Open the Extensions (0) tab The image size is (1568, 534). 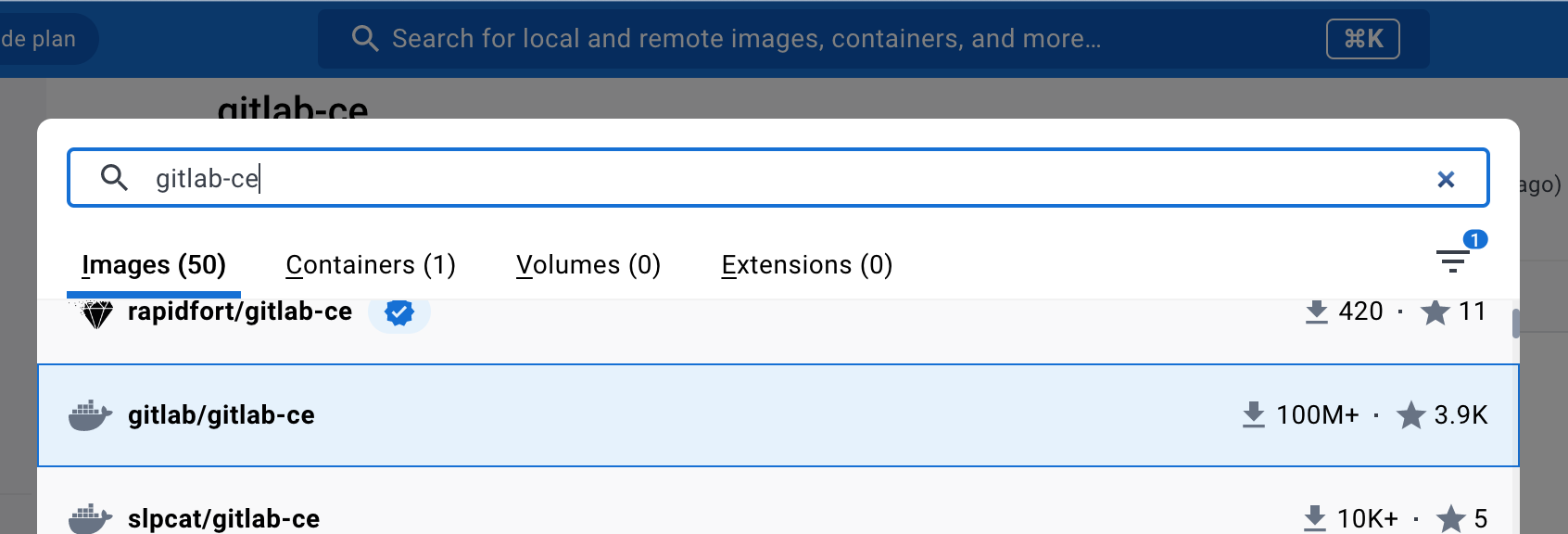pyautogui.click(x=807, y=265)
